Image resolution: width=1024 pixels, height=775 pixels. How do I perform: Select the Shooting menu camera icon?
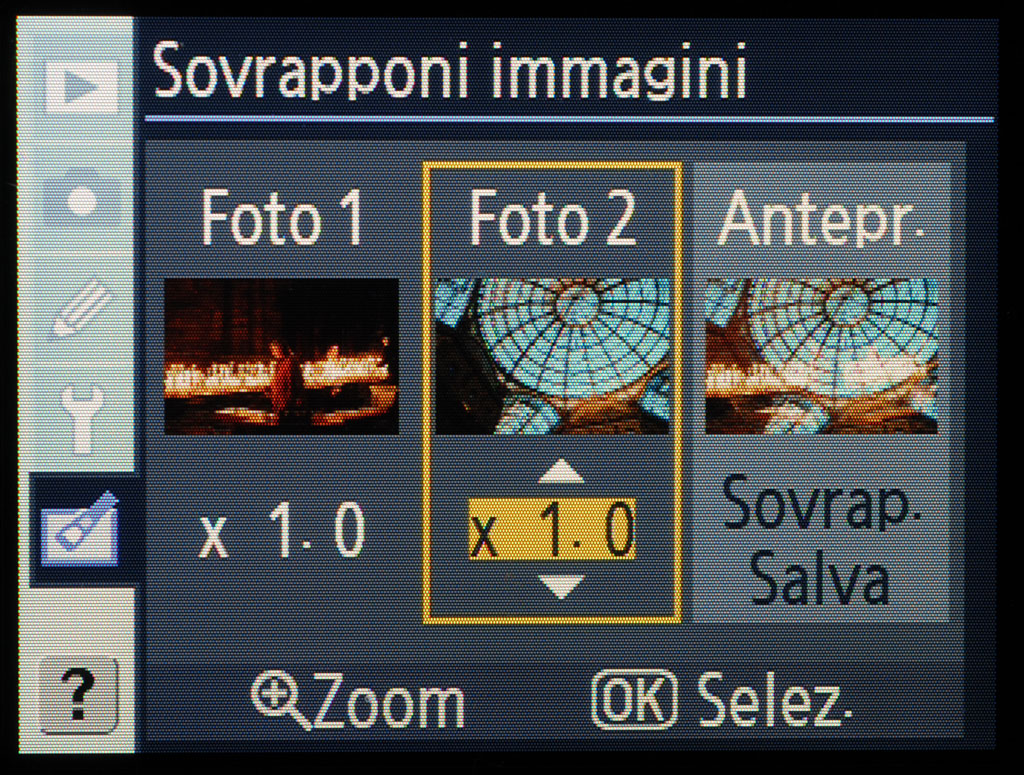point(81,197)
